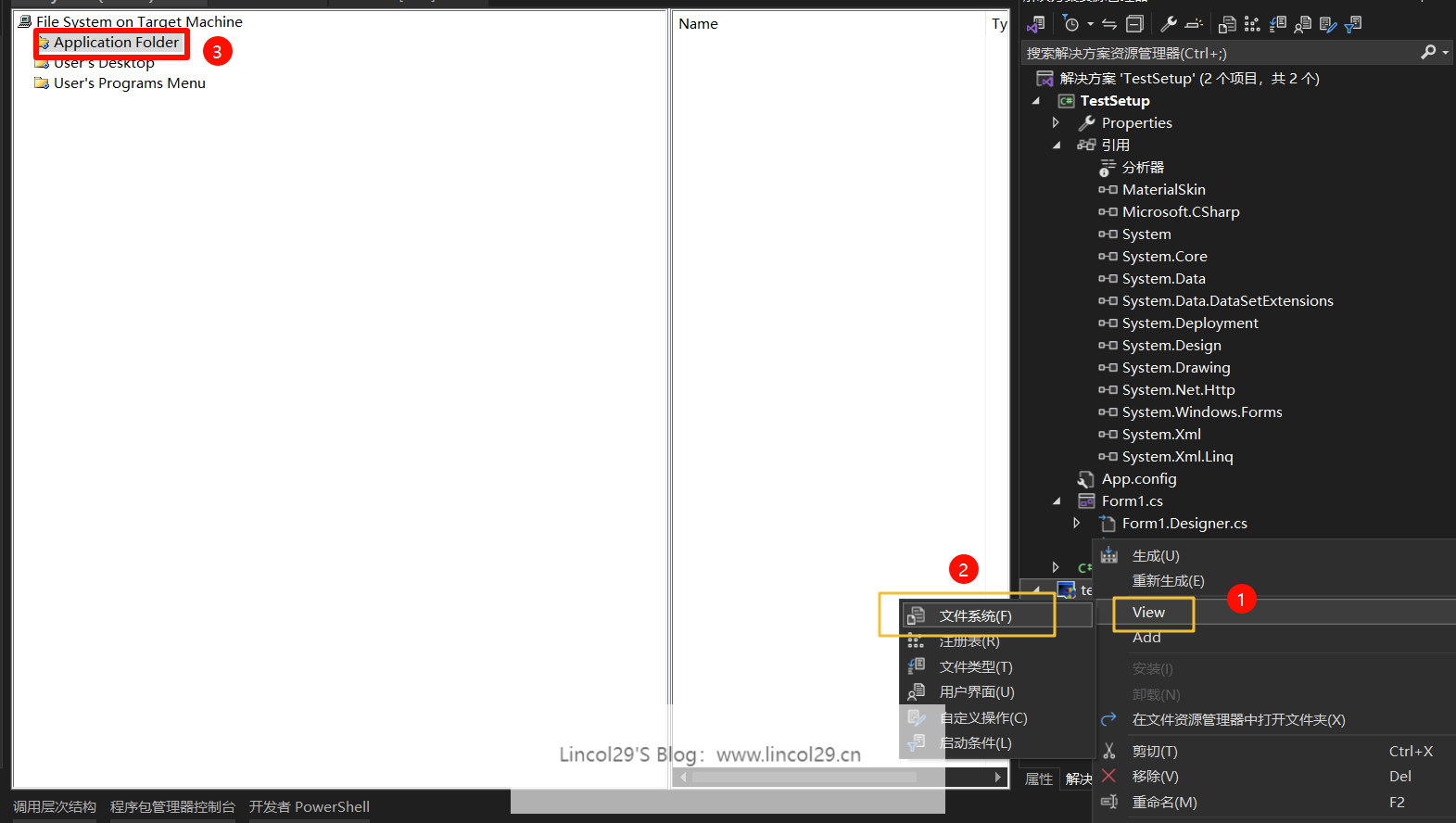Choose 文件系统(F) from the View submenu
The height and width of the screenshot is (823, 1456).
click(975, 616)
